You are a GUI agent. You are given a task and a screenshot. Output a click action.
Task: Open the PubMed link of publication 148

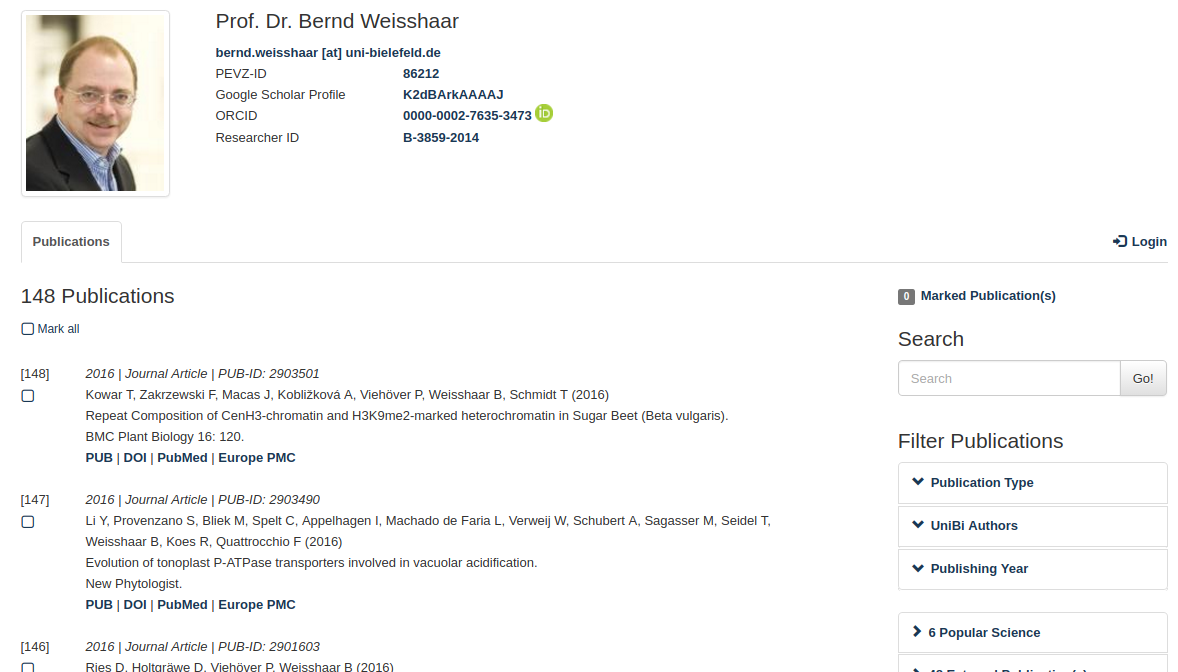pos(182,458)
